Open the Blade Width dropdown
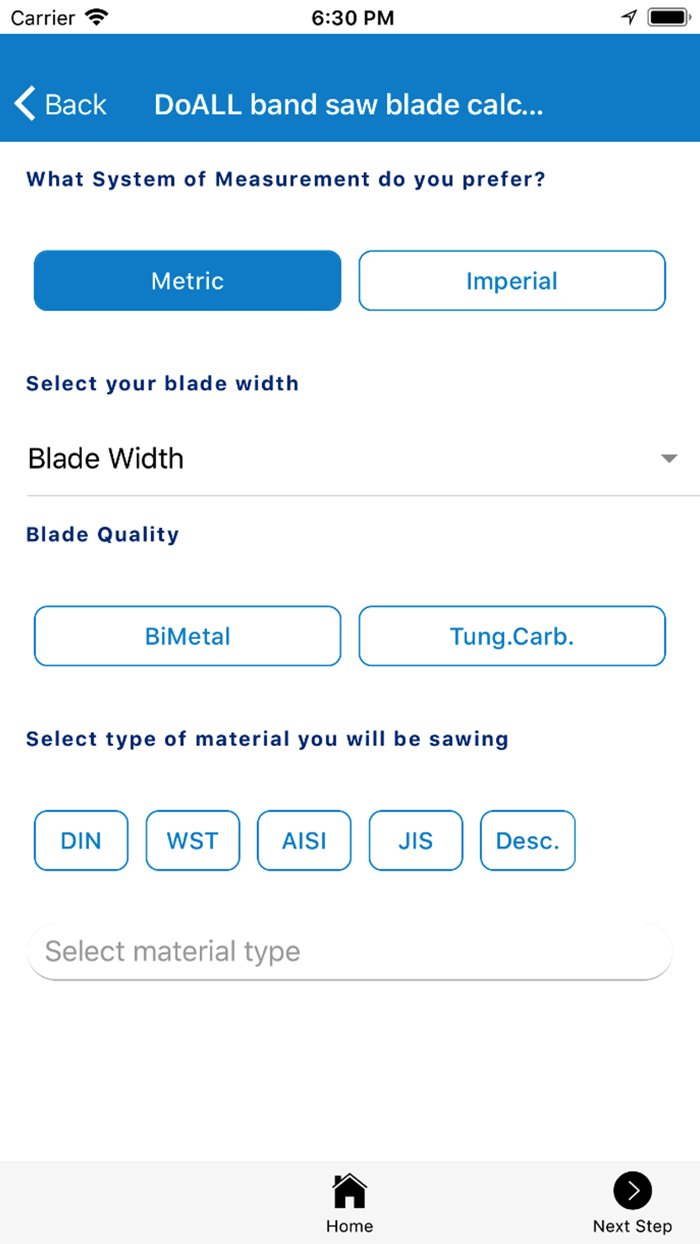The height and width of the screenshot is (1244, 700). [350, 458]
